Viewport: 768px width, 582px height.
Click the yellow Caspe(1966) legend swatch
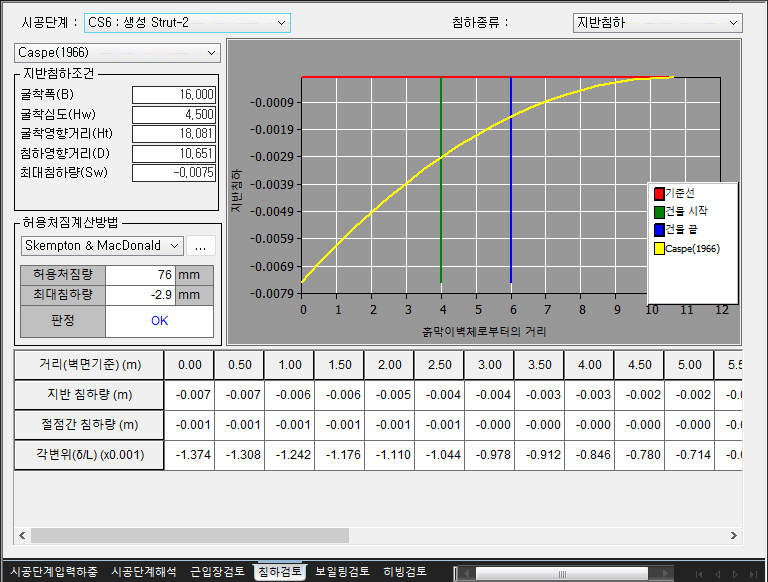point(659,248)
